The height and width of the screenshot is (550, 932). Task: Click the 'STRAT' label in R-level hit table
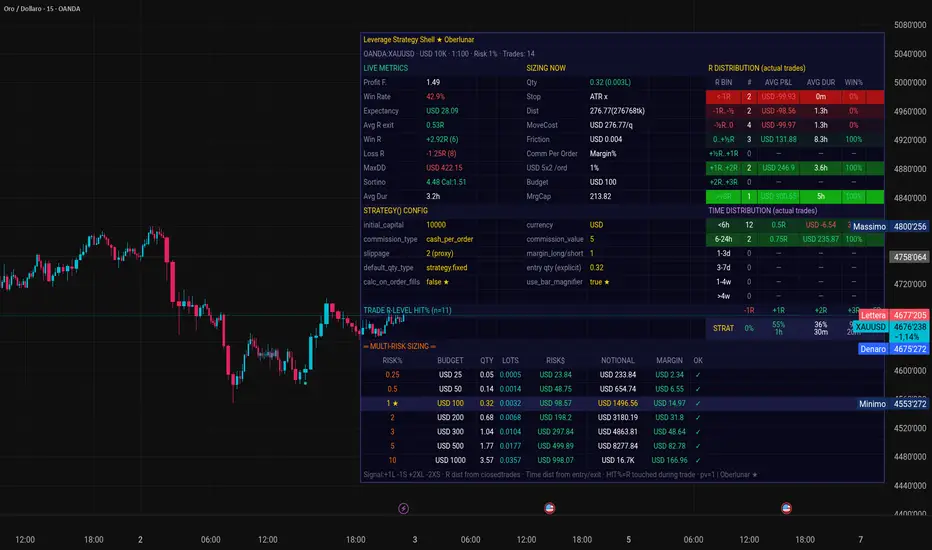pos(723,328)
